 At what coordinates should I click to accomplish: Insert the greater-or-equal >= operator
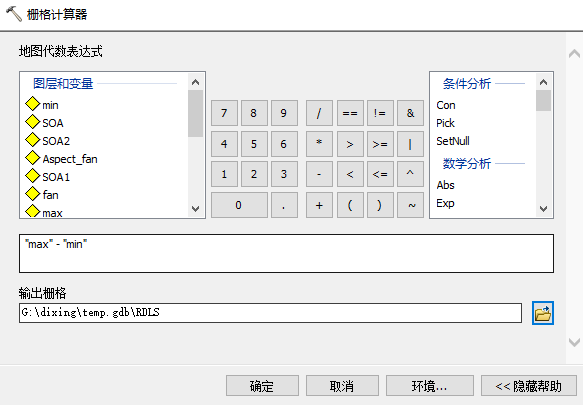[x=380, y=144]
